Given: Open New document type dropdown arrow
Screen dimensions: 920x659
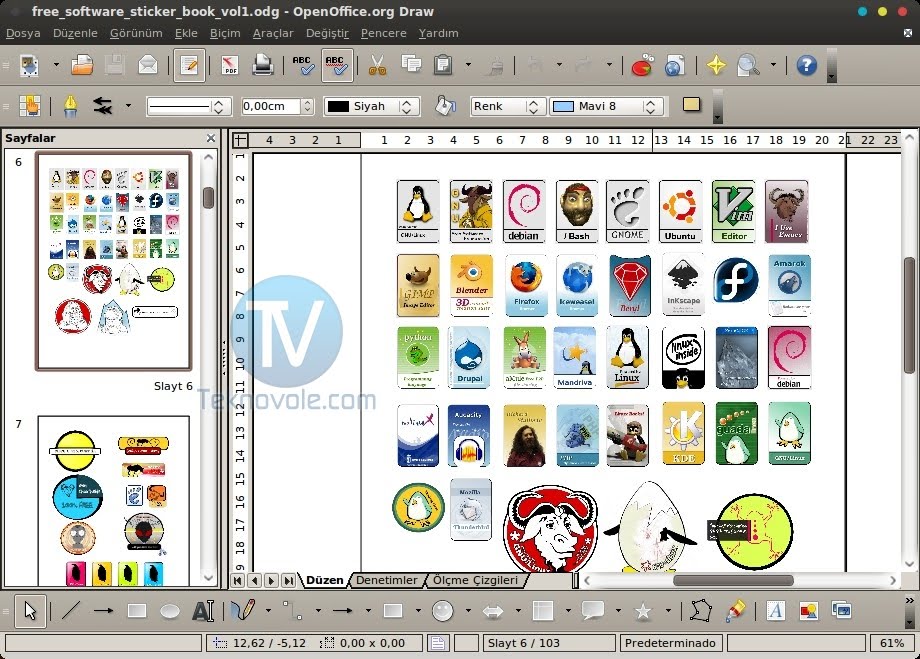Looking at the screenshot, I should tap(56, 65).
